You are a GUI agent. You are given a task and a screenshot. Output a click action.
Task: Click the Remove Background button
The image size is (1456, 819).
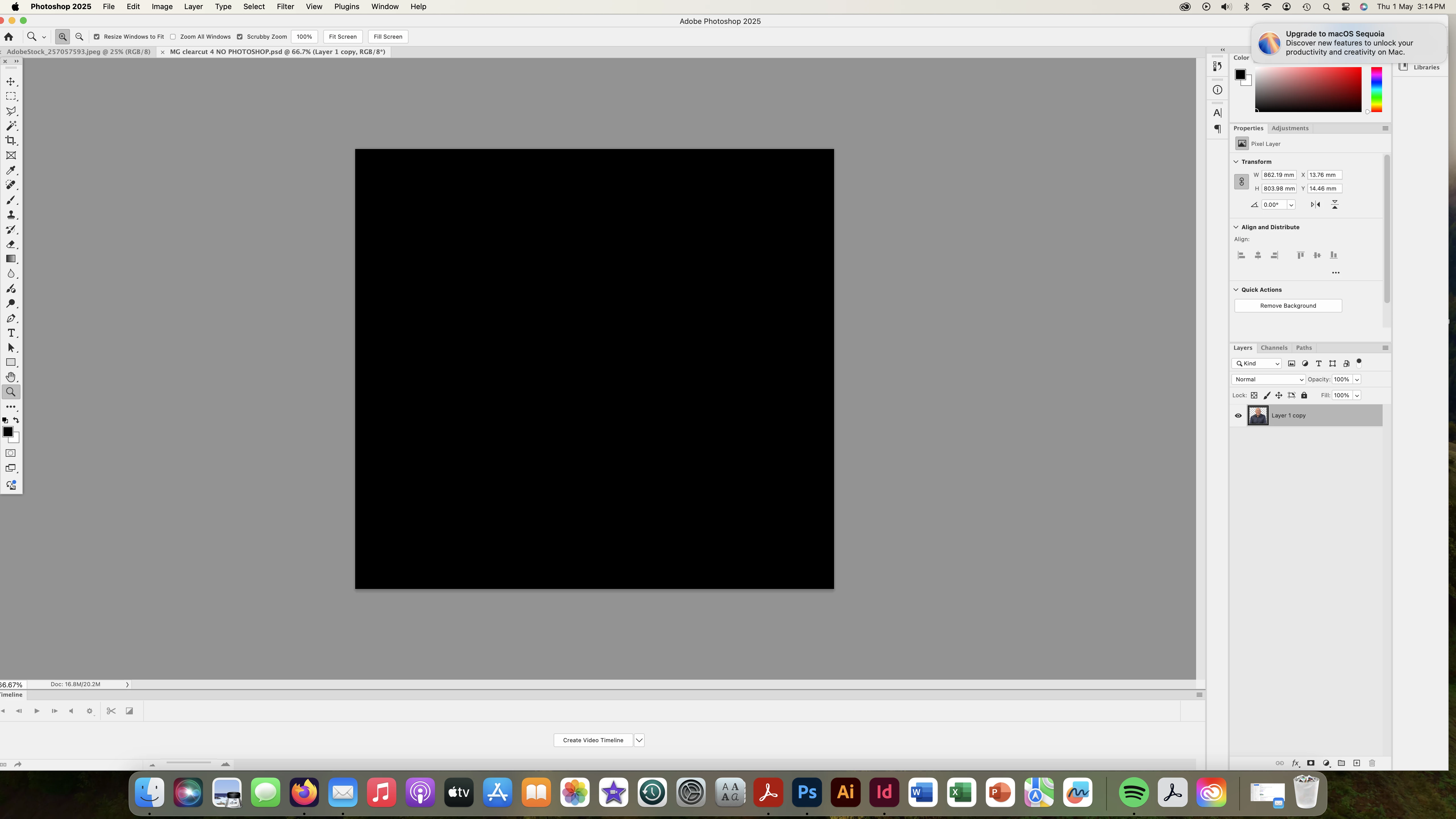[x=1288, y=306]
